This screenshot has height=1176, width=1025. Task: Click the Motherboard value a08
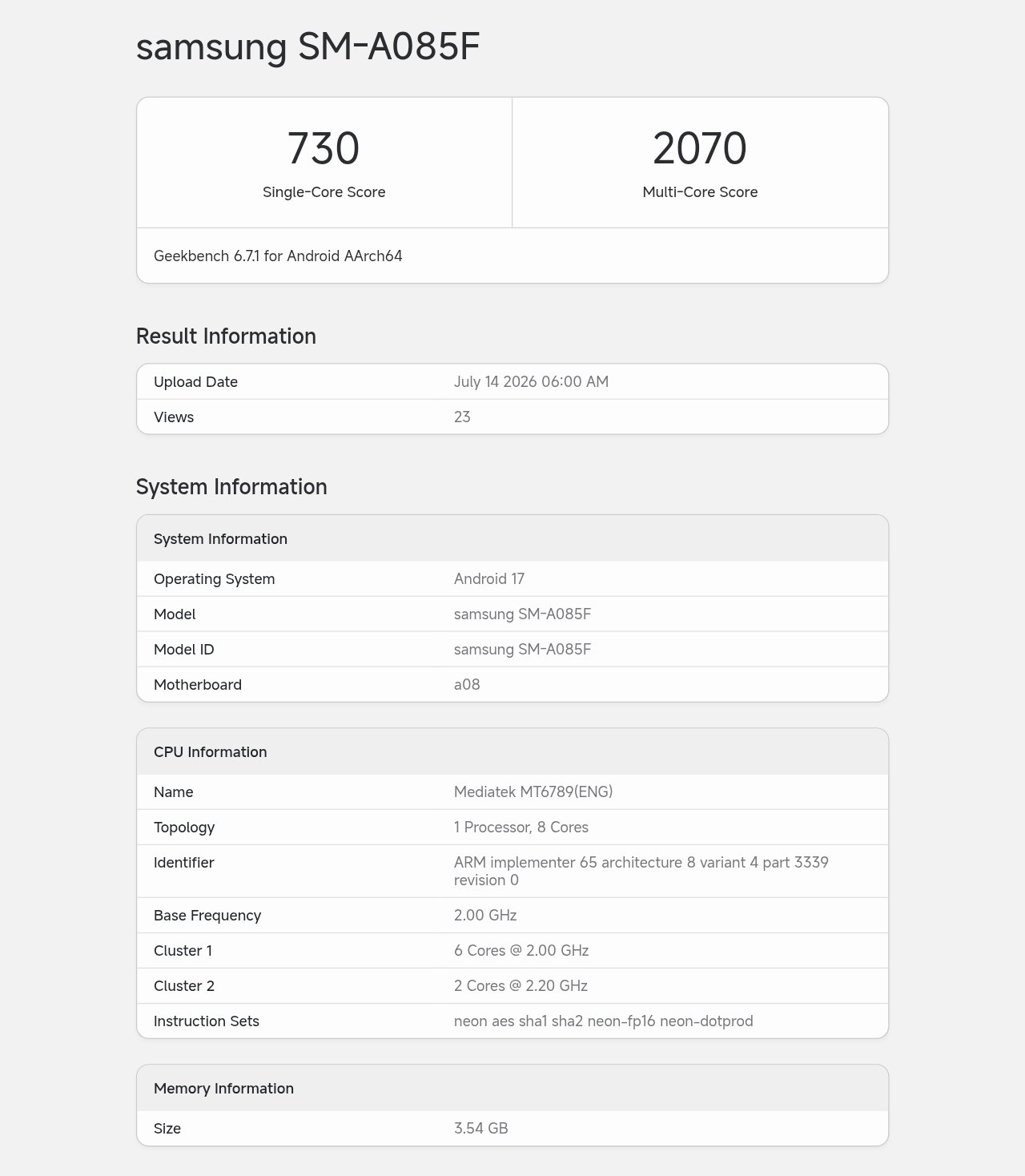coord(467,685)
